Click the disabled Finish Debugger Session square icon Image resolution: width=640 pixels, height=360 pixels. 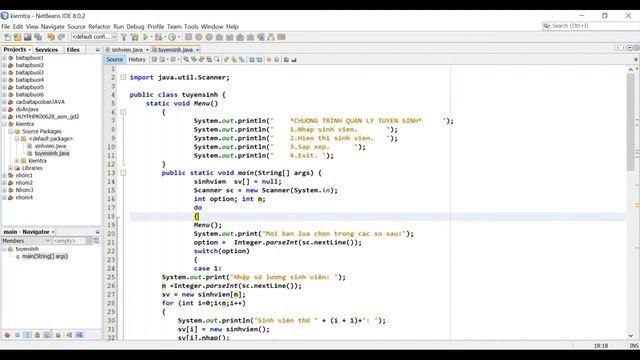(x=188, y=37)
